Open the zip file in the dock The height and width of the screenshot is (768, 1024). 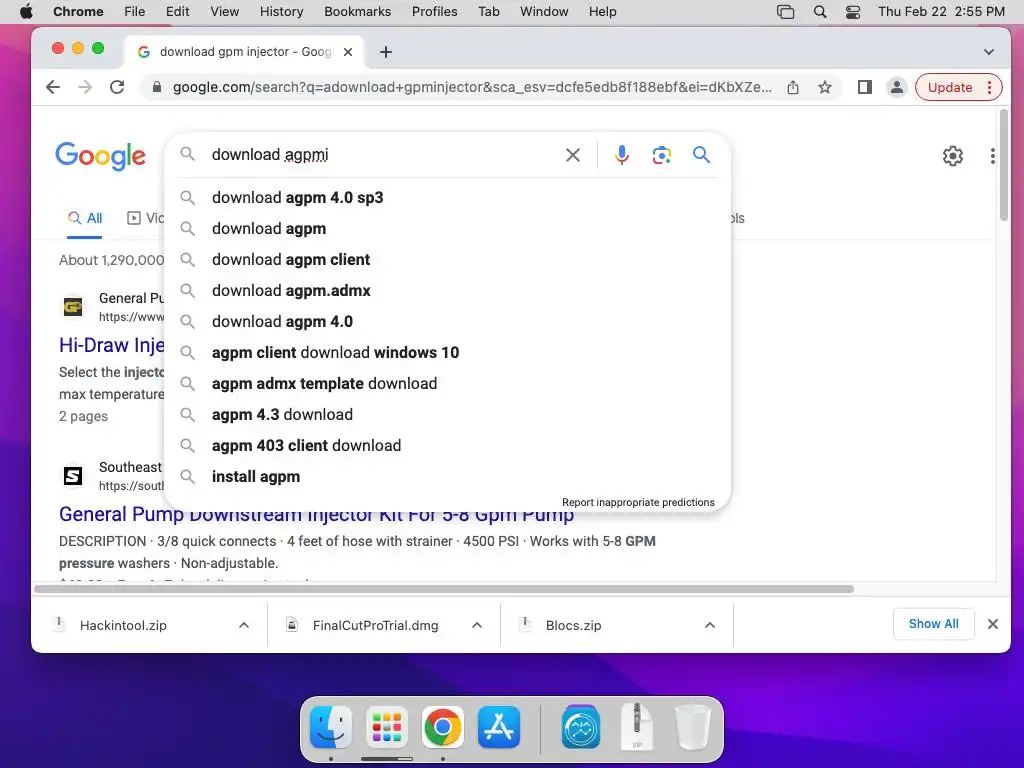click(637, 726)
